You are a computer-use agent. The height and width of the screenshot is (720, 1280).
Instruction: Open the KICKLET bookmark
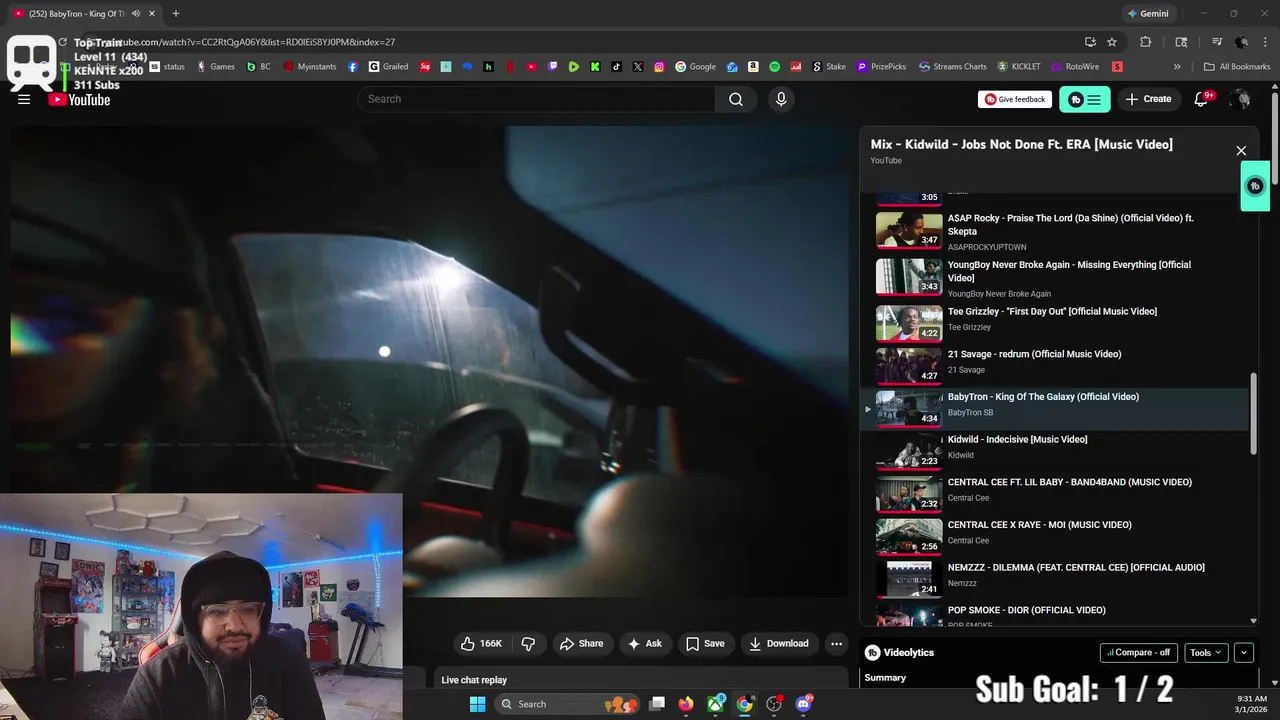coord(1019,67)
